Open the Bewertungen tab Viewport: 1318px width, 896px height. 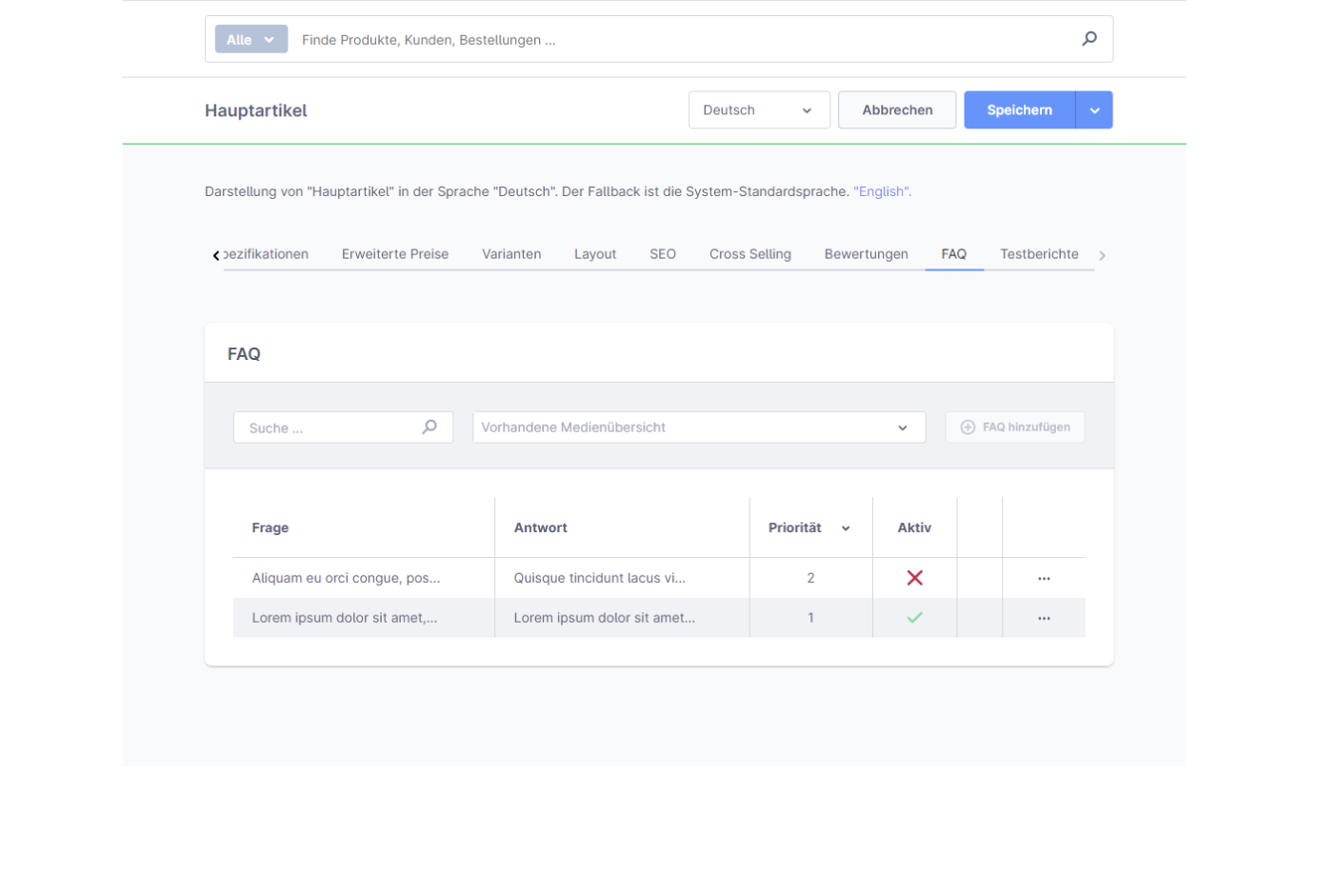click(867, 254)
